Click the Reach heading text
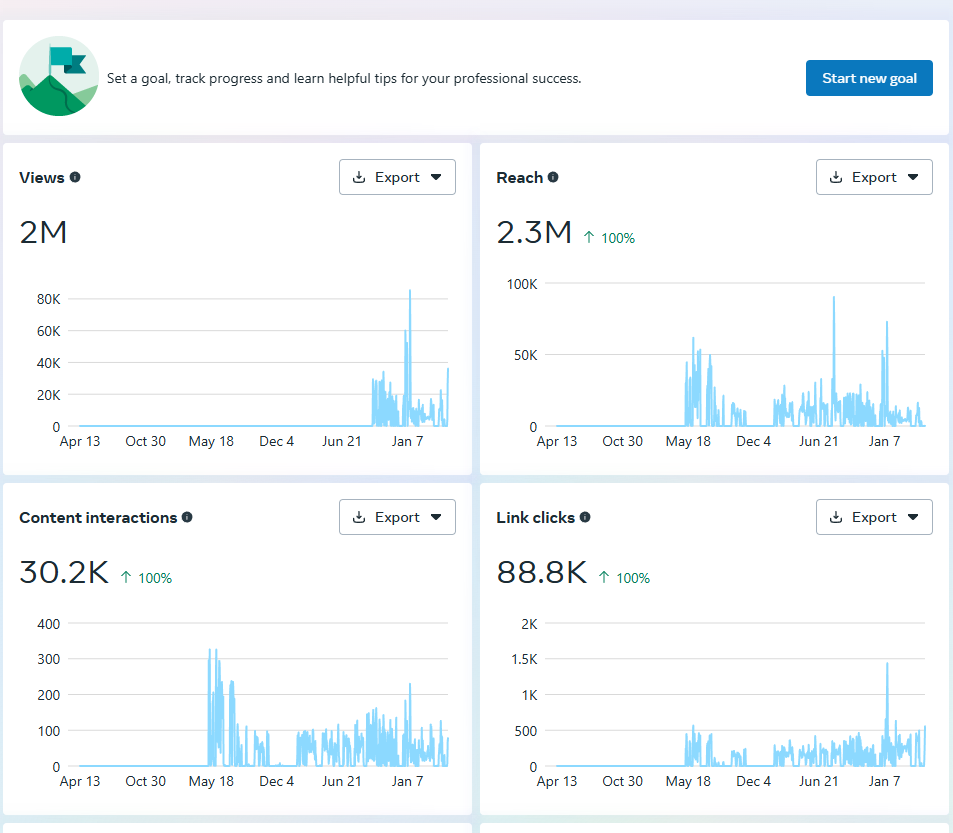Image resolution: width=953 pixels, height=833 pixels. [520, 177]
